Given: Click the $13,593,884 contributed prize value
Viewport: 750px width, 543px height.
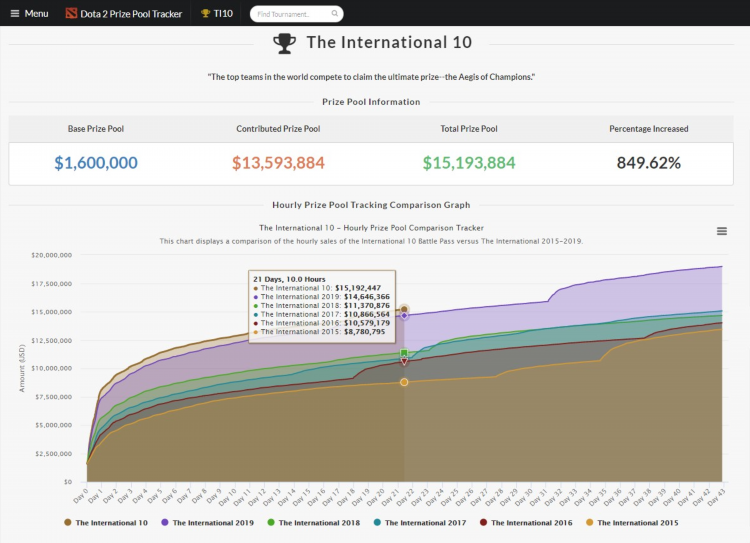Looking at the screenshot, I should (278, 163).
